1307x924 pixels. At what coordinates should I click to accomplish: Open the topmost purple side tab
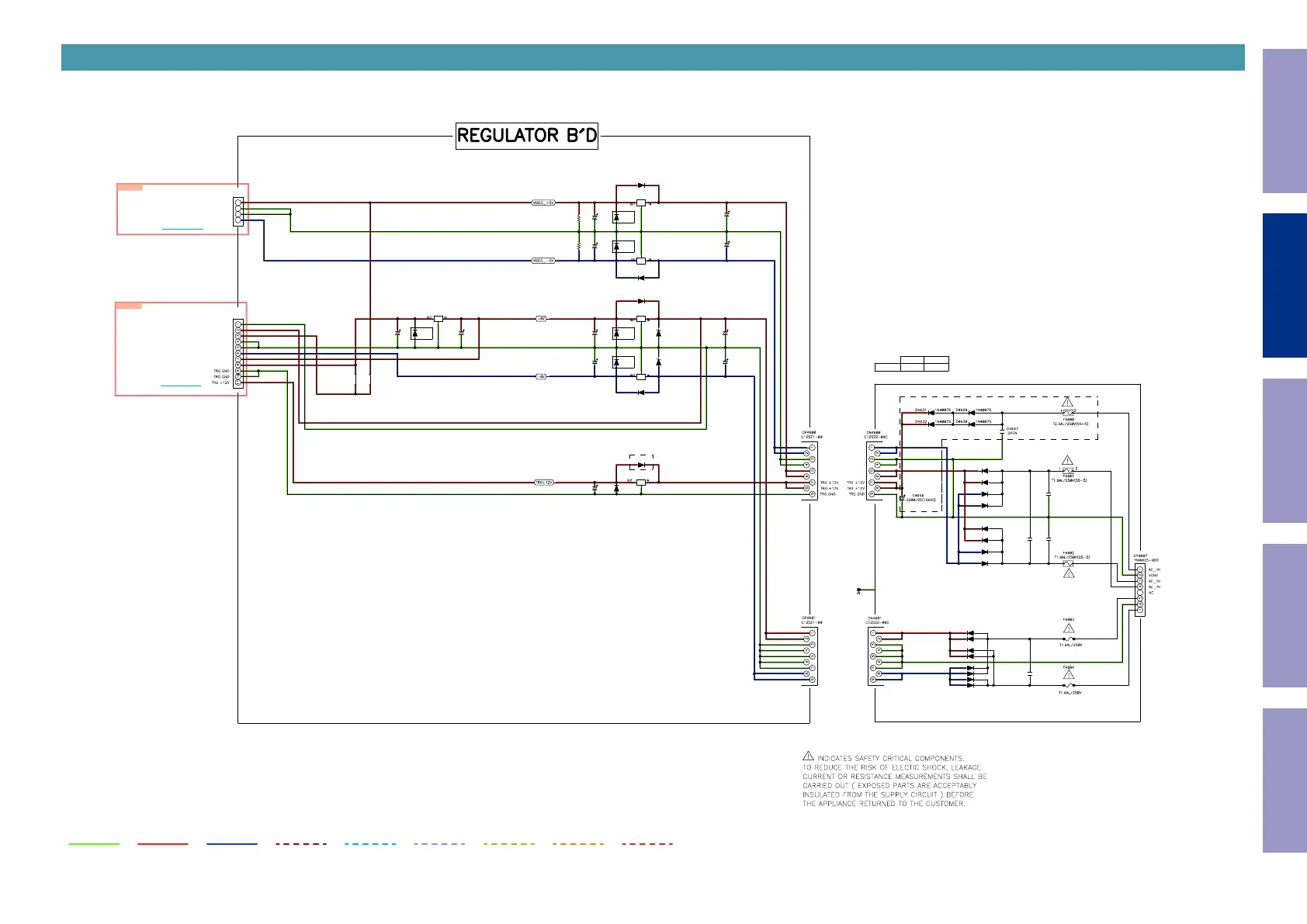click(1284, 121)
